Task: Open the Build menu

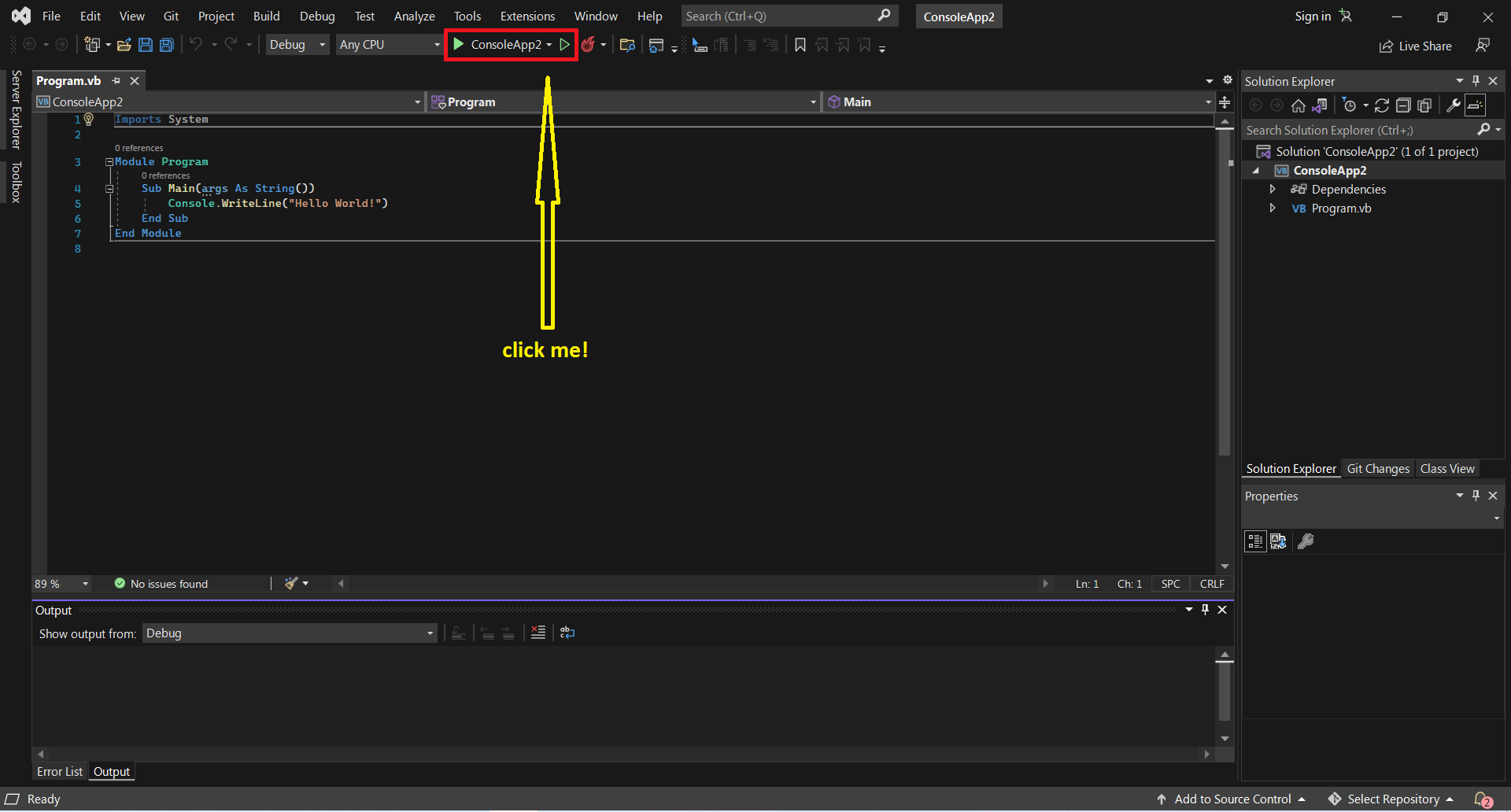Action: tap(266, 16)
